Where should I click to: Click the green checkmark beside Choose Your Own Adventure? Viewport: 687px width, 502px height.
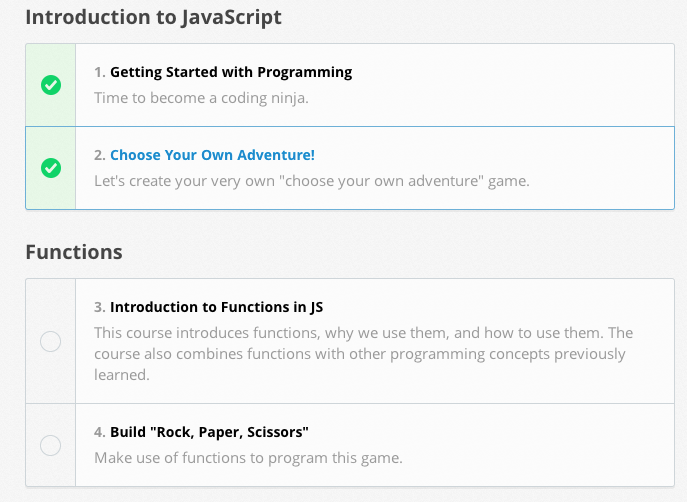51,168
